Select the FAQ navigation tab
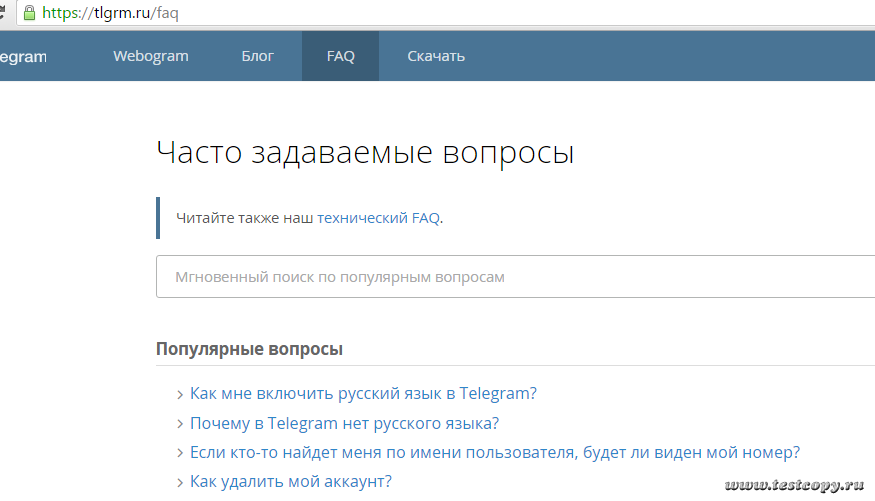The width and height of the screenshot is (875, 501). point(340,56)
